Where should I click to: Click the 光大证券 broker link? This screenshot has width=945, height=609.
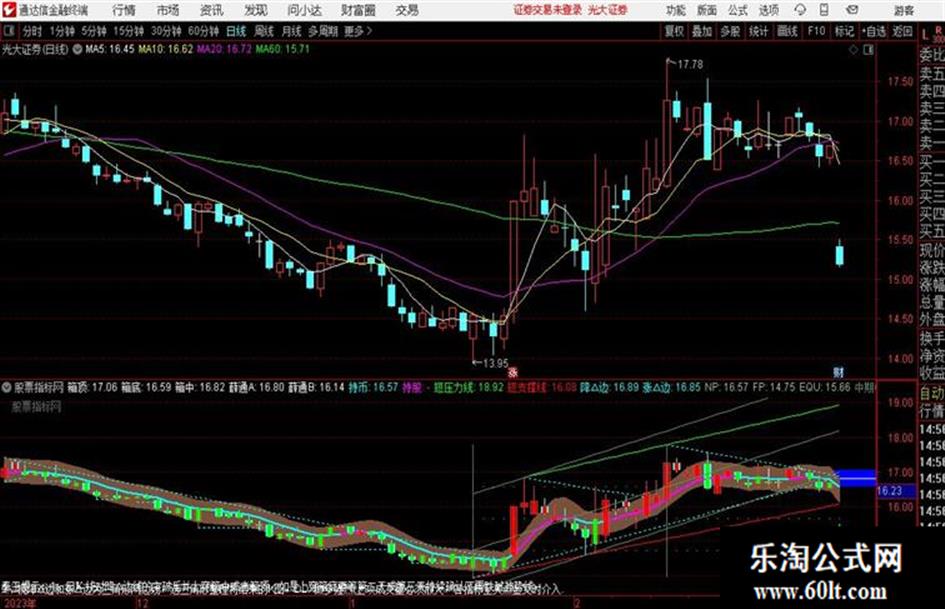pyautogui.click(x=608, y=10)
